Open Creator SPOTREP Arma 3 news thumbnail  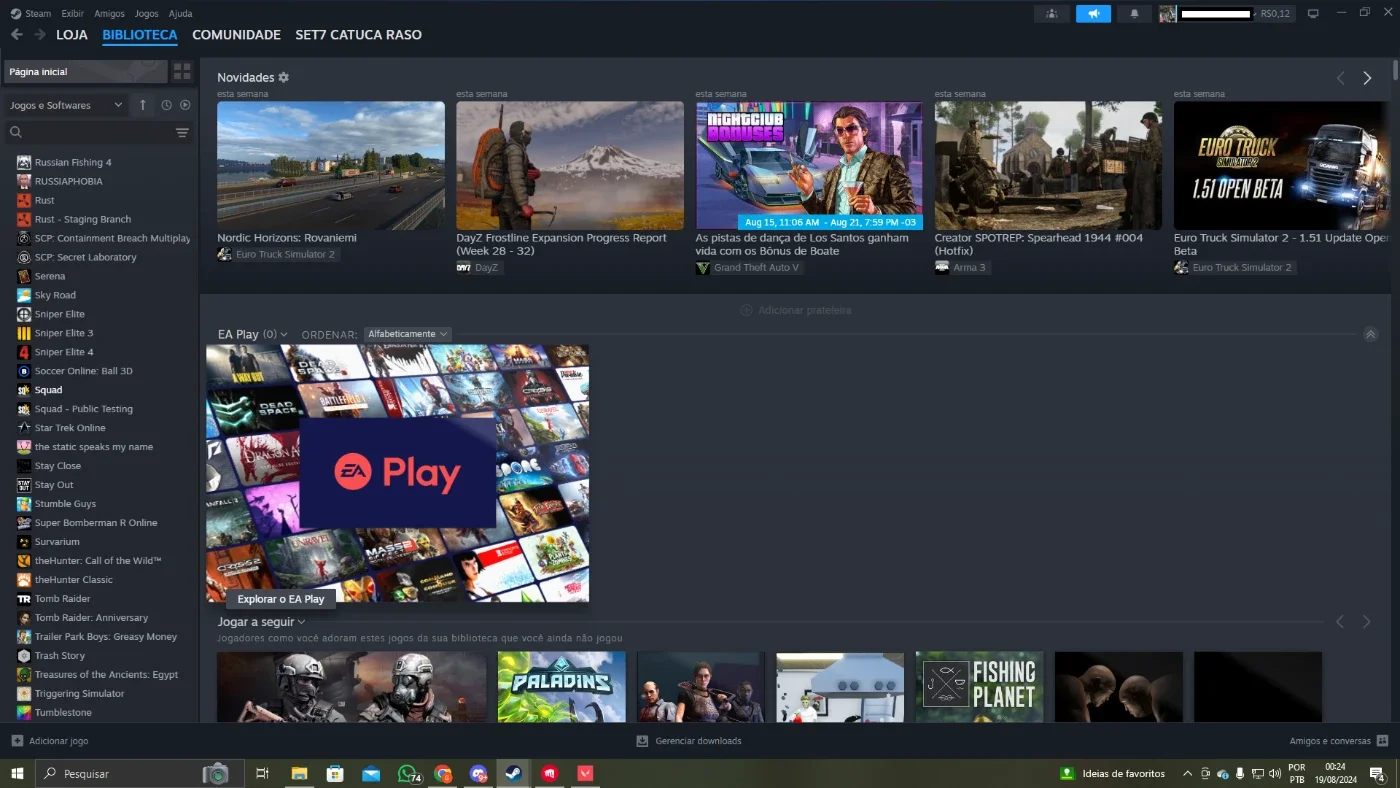point(1048,165)
